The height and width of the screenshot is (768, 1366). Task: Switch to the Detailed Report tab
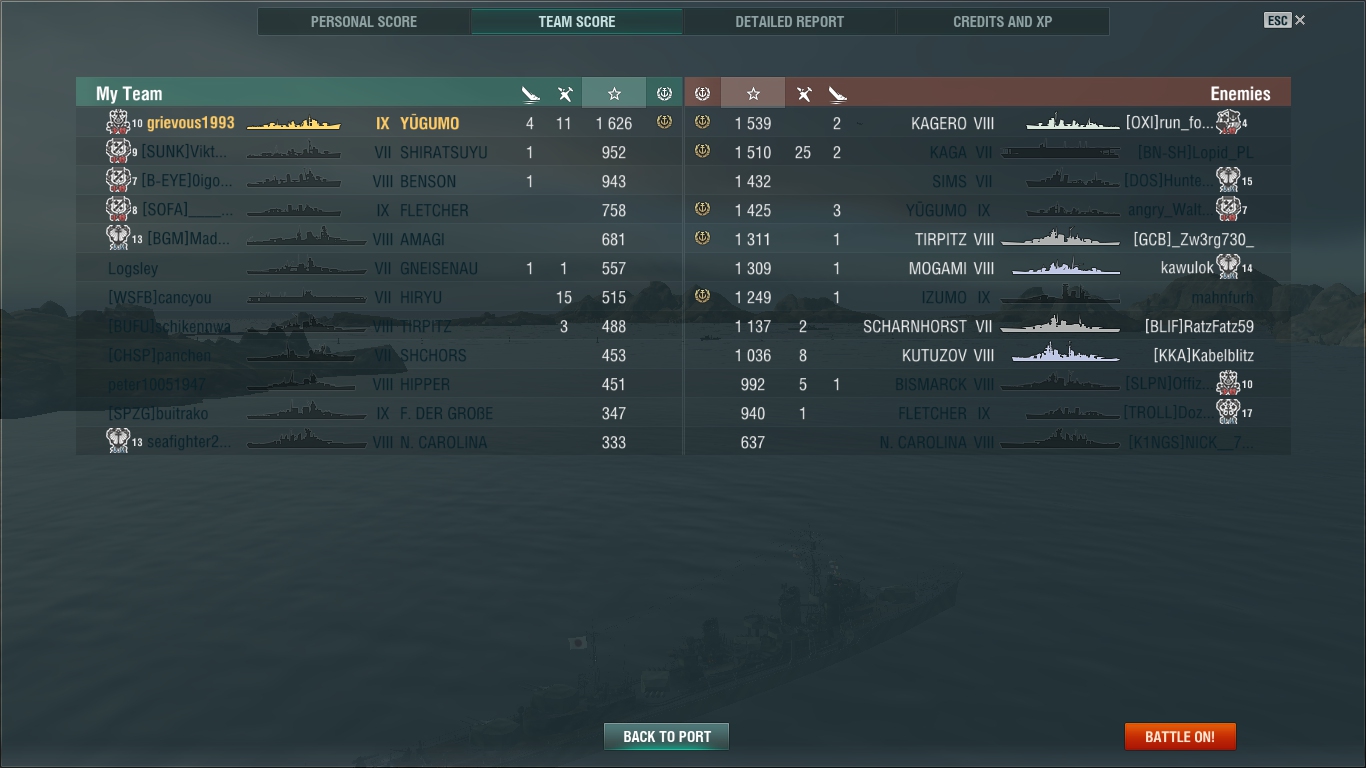pos(790,21)
